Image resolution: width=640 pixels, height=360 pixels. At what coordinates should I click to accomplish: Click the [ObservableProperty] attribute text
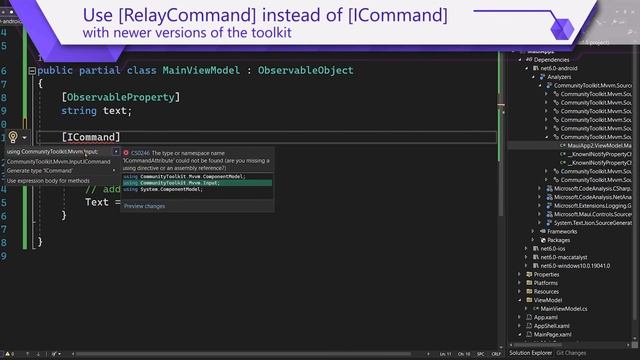[120, 97]
